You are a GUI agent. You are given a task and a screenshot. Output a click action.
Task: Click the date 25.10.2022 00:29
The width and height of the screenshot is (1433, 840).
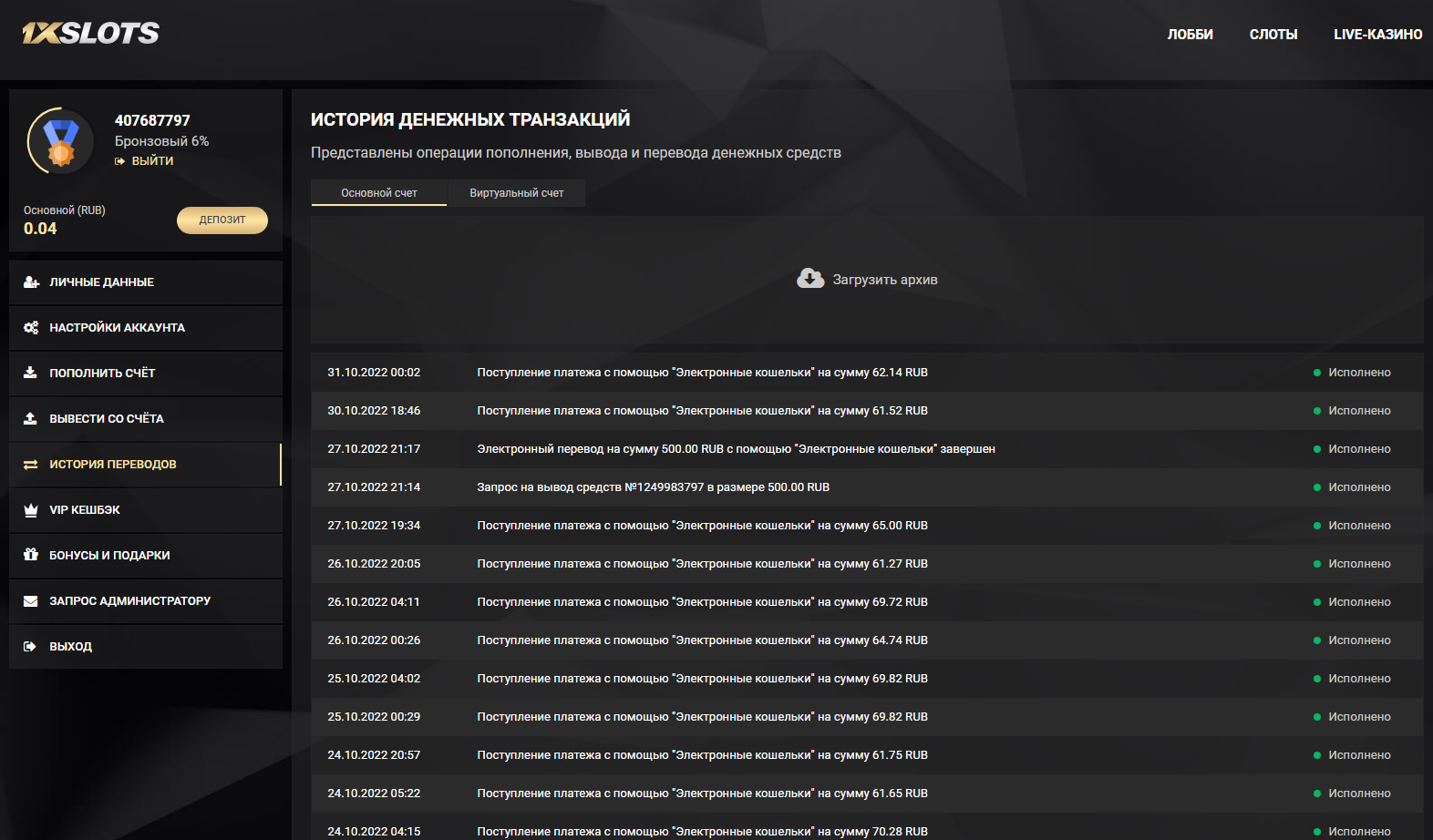pos(374,717)
